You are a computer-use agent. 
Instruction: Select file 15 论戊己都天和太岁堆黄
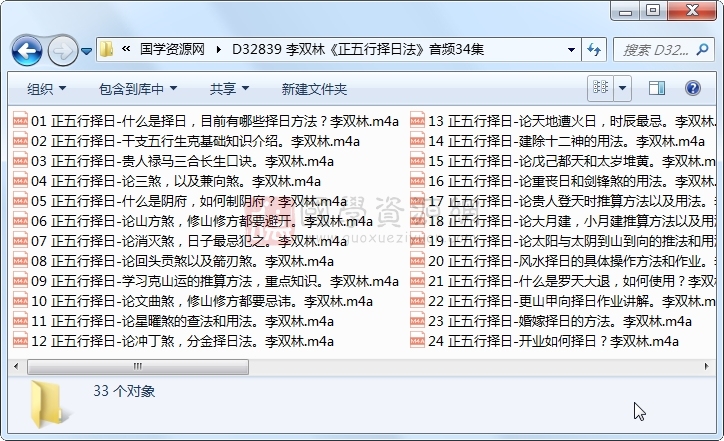click(563, 161)
